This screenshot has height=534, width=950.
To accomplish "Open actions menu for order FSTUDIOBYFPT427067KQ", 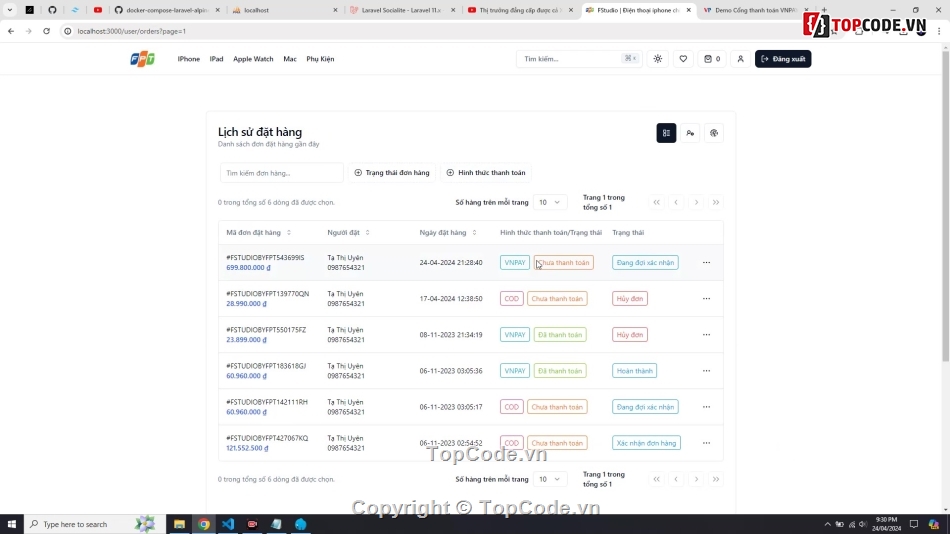I will point(706,443).
